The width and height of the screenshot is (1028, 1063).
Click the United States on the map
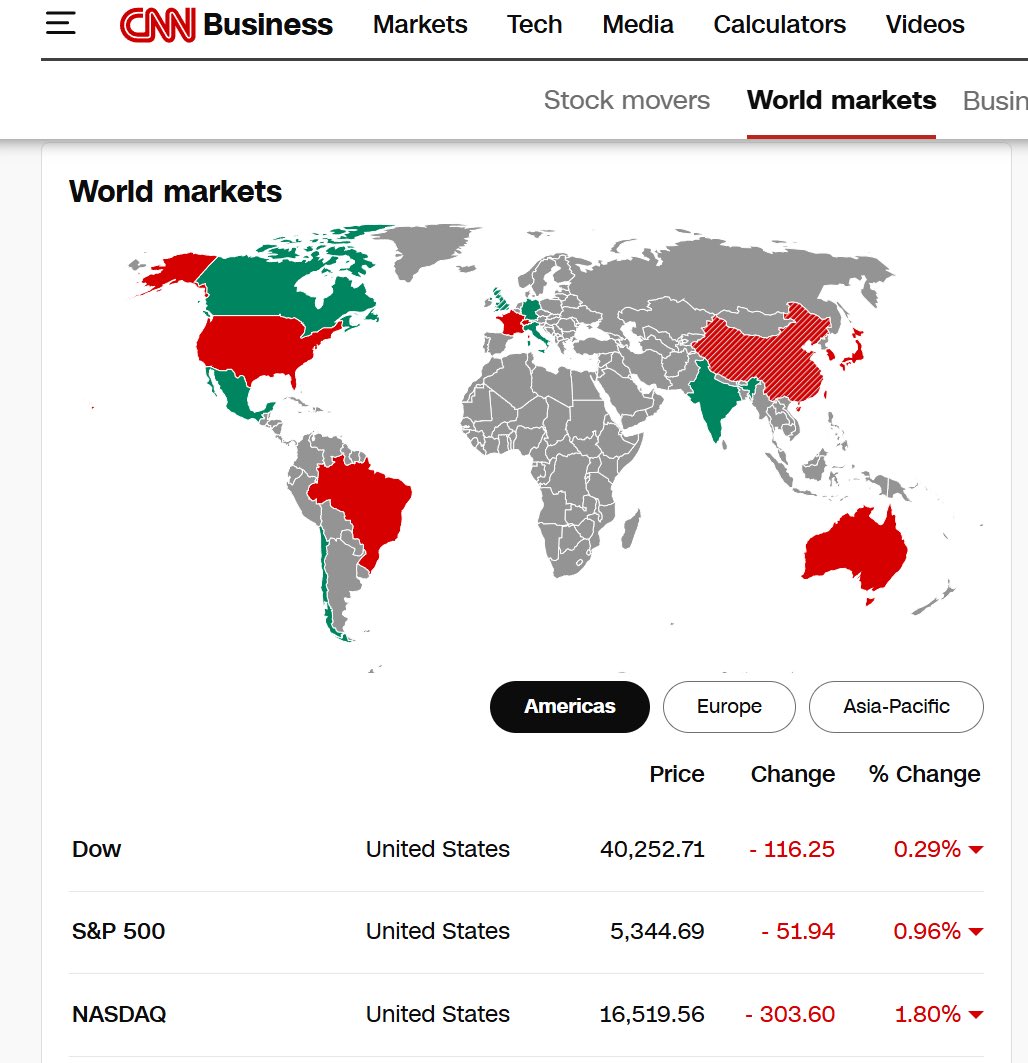point(254,346)
